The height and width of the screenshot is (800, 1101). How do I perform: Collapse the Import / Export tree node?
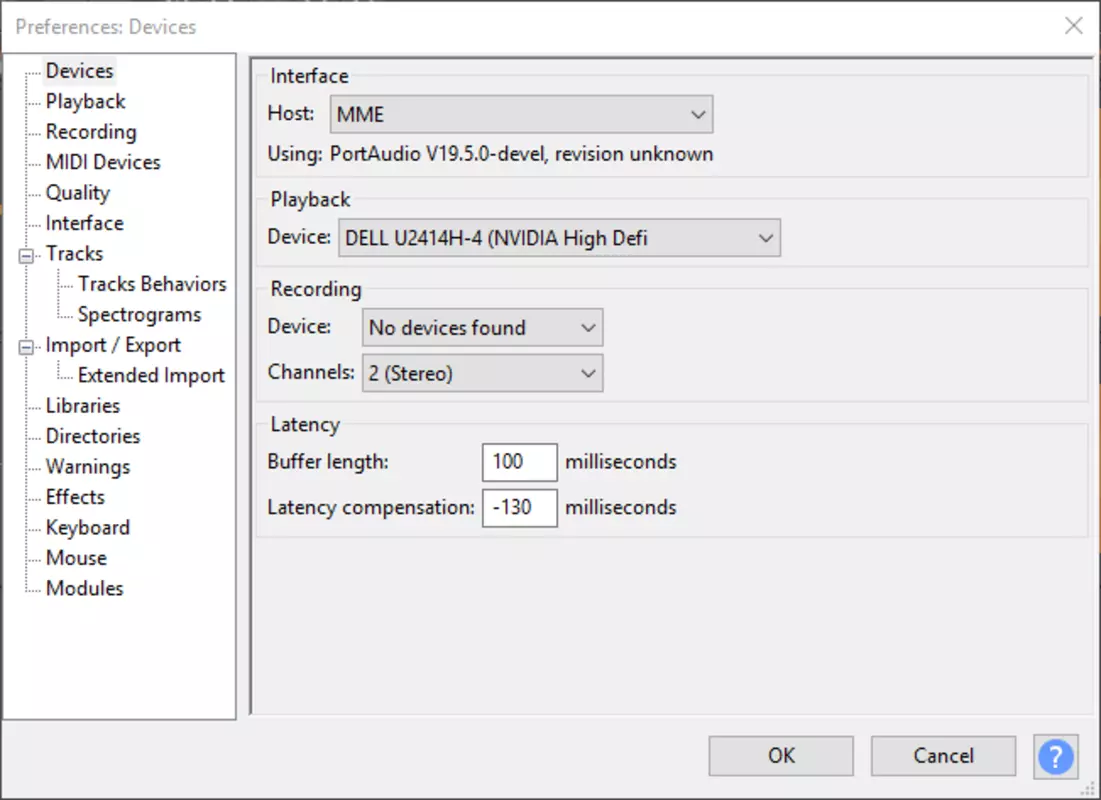[26, 347]
